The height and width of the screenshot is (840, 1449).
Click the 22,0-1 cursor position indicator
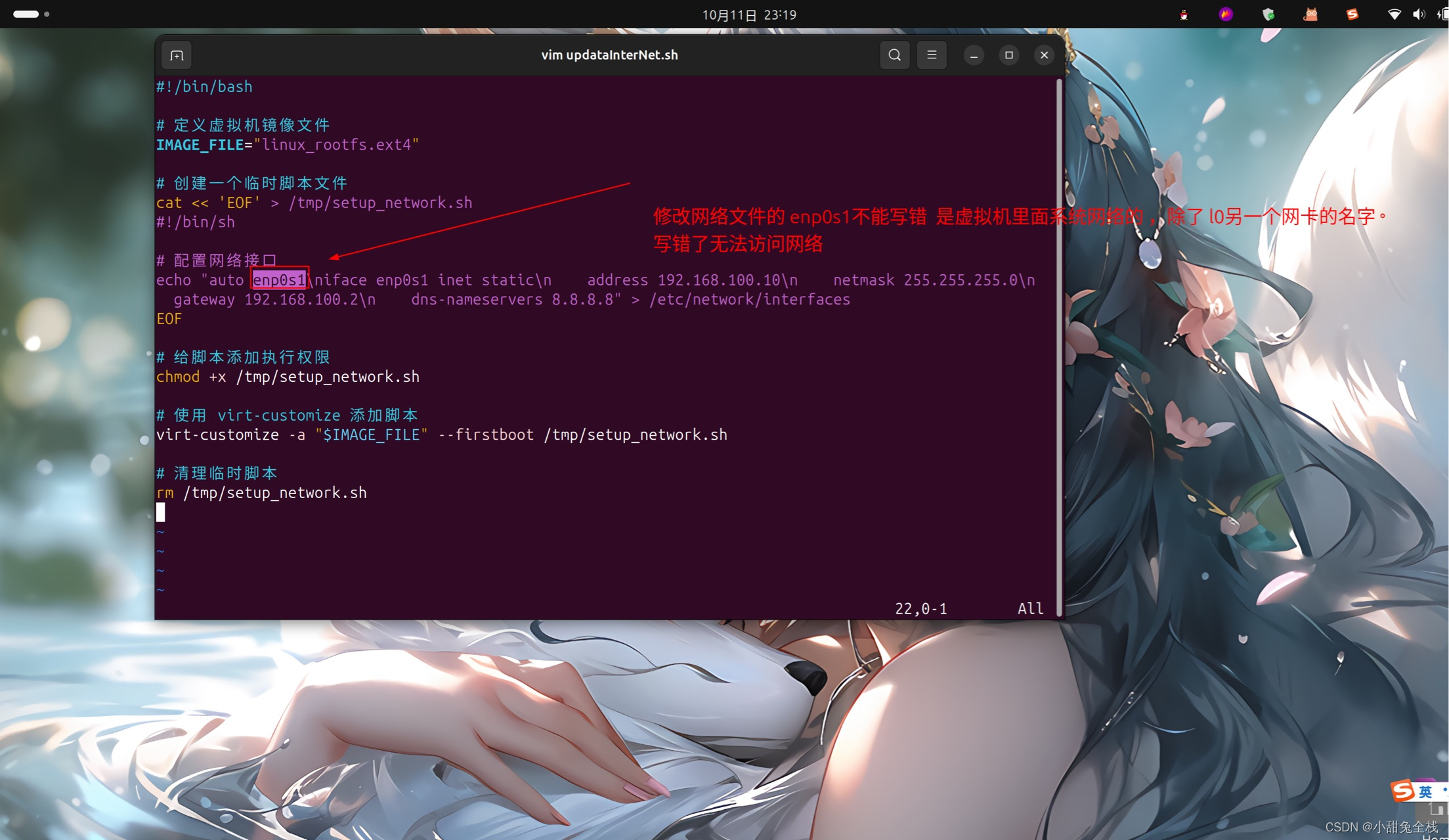921,609
